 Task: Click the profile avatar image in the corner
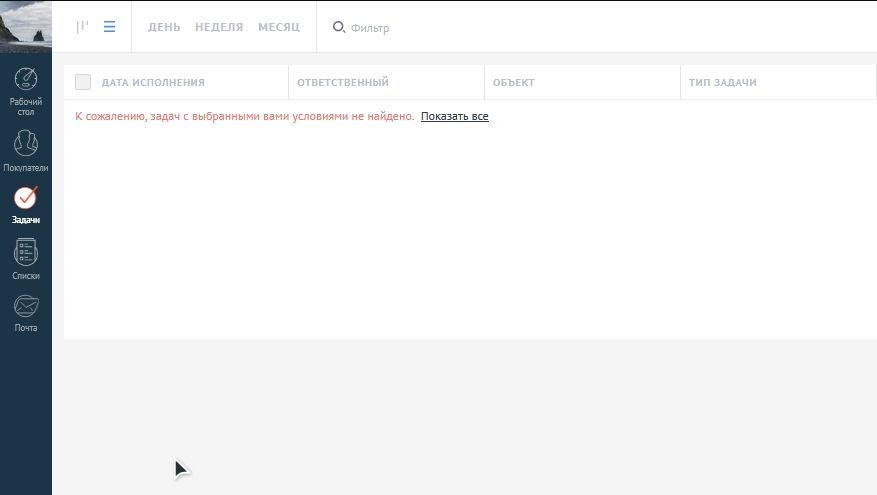pyautogui.click(x=26, y=26)
